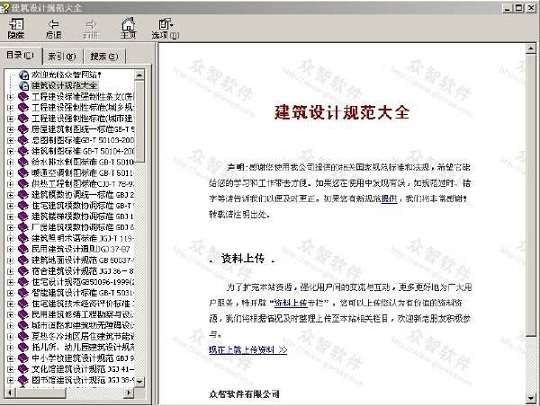The image size is (540, 406).
Task: Open the 现在上传资料 >> upload link
Action: (x=248, y=350)
